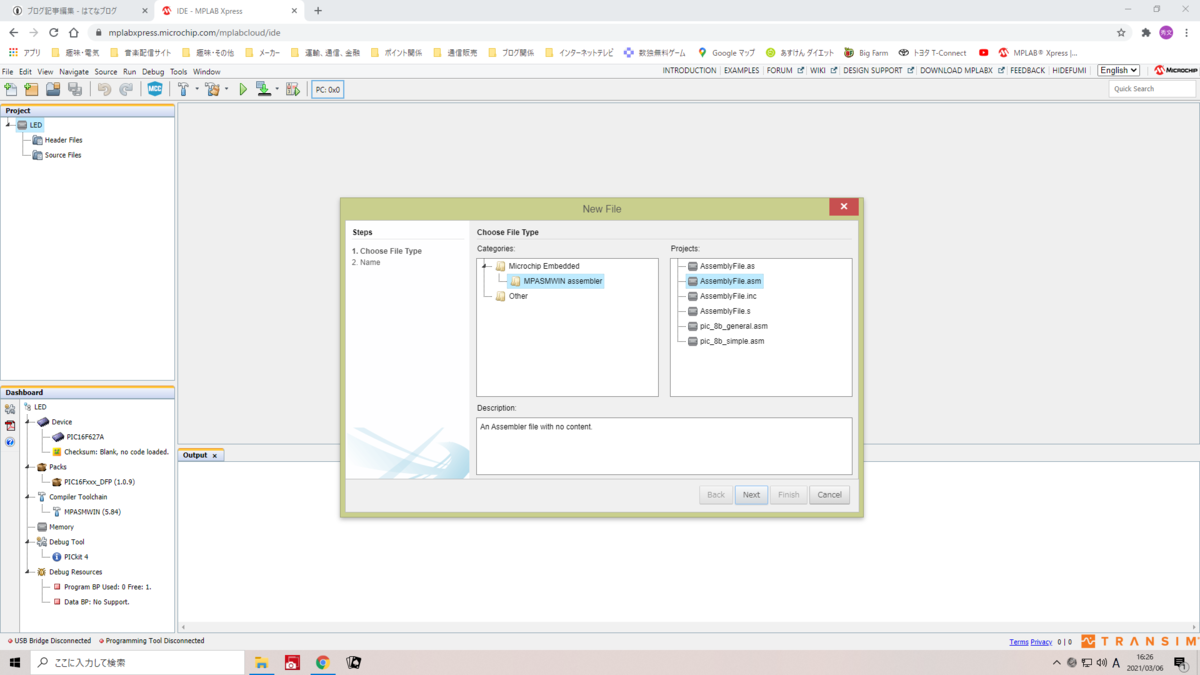Collapse the Device node in Dashboard
The height and width of the screenshot is (675, 1200).
click(x=29, y=422)
